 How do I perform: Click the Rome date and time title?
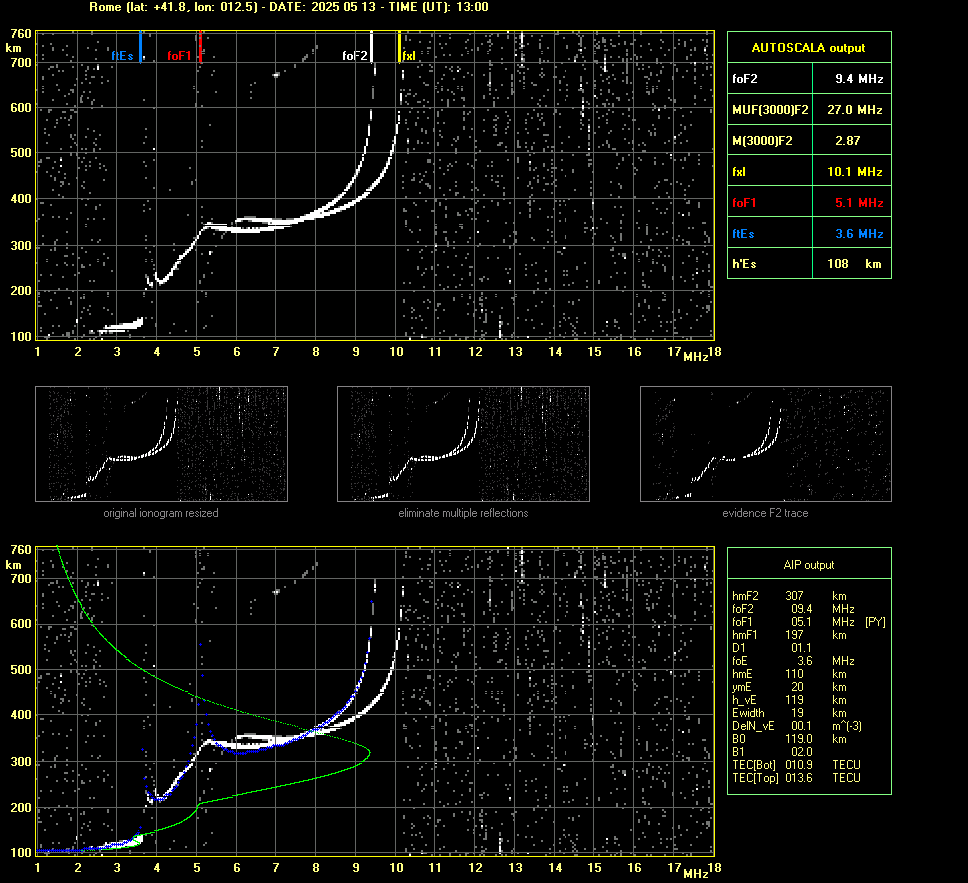(x=289, y=7)
